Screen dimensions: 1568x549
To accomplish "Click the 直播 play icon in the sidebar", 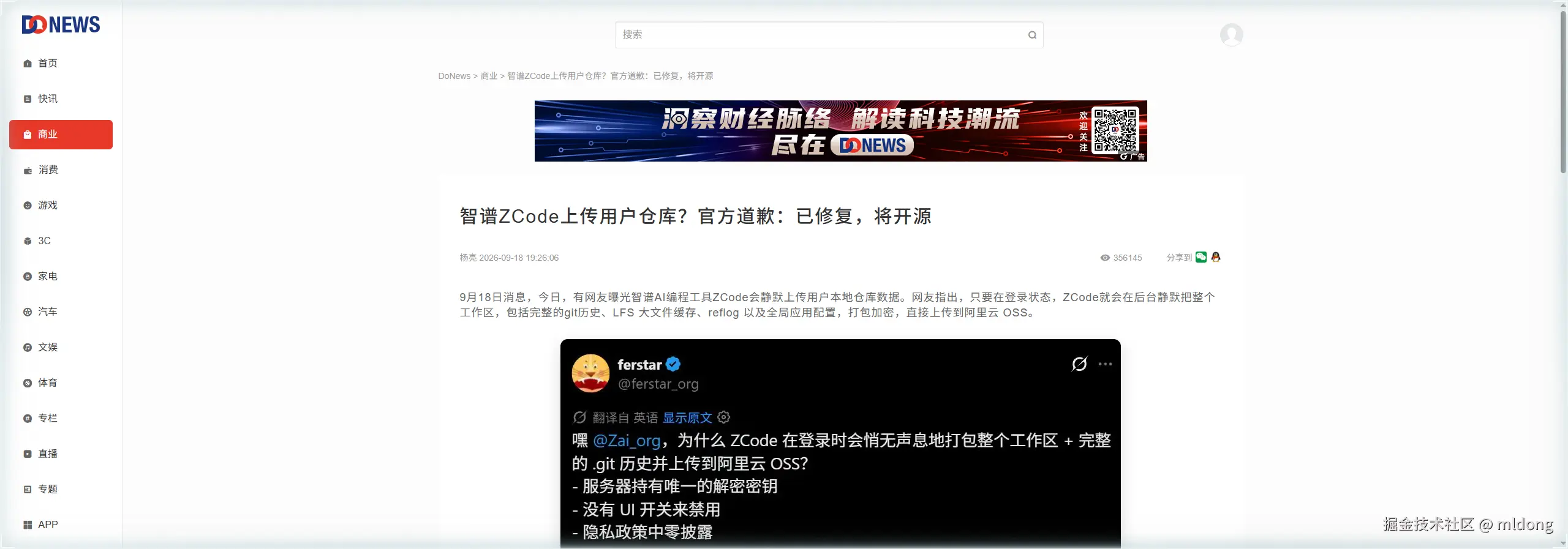I will 28,454.
